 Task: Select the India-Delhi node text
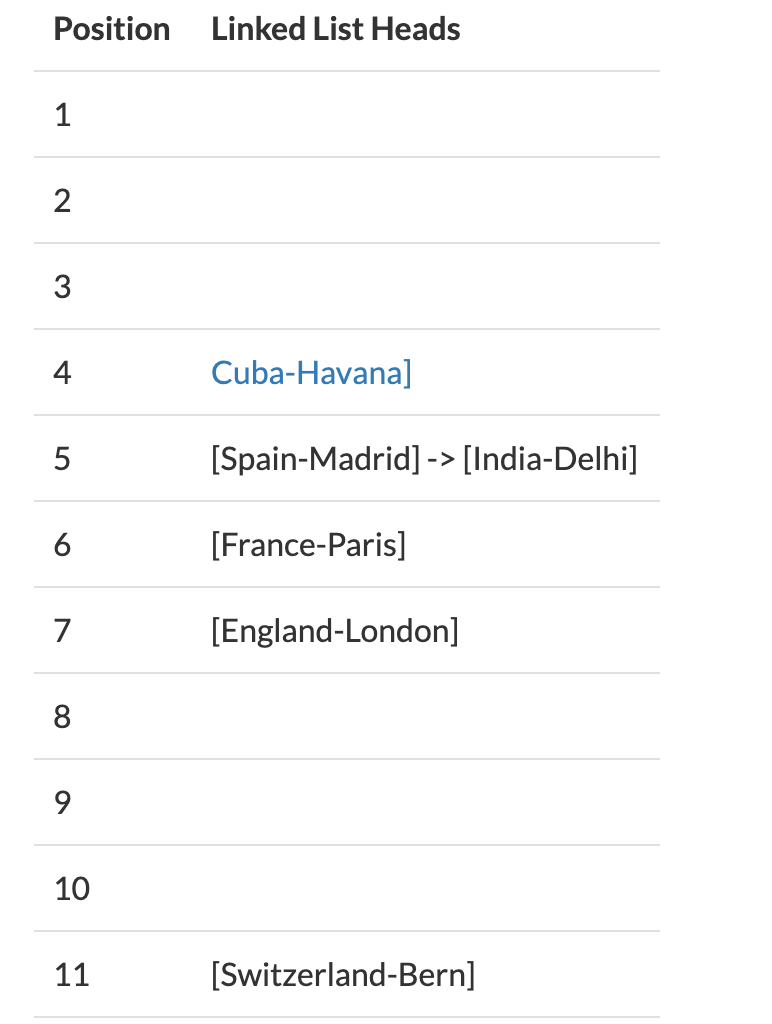550,459
